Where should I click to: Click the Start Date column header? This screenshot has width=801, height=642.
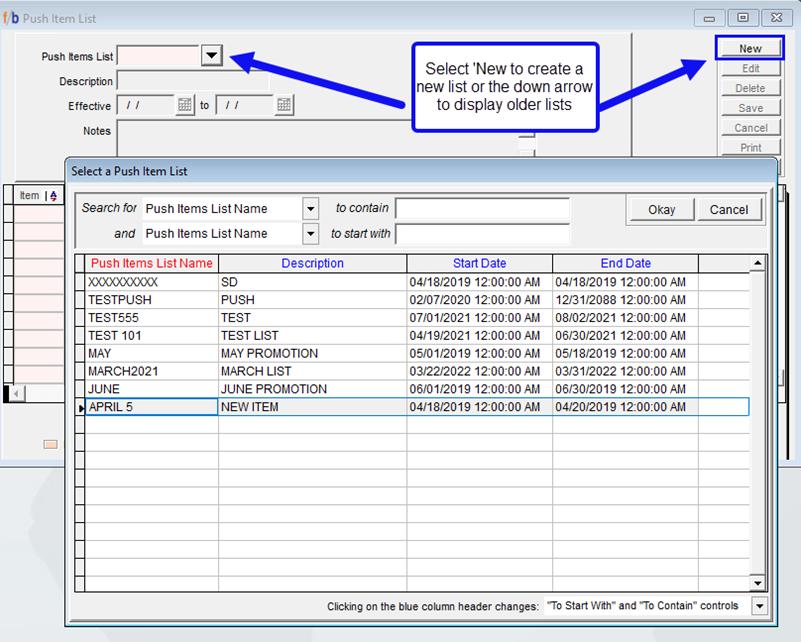coord(479,264)
